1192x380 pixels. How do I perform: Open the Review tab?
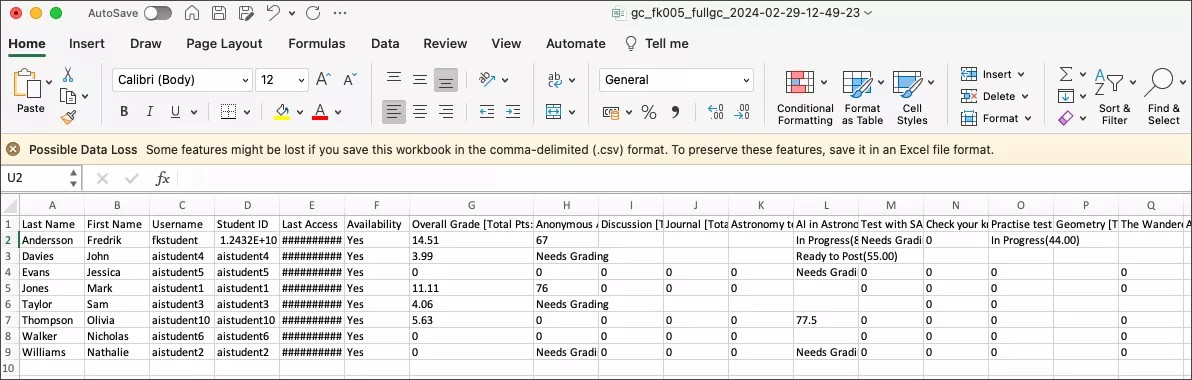pos(445,43)
